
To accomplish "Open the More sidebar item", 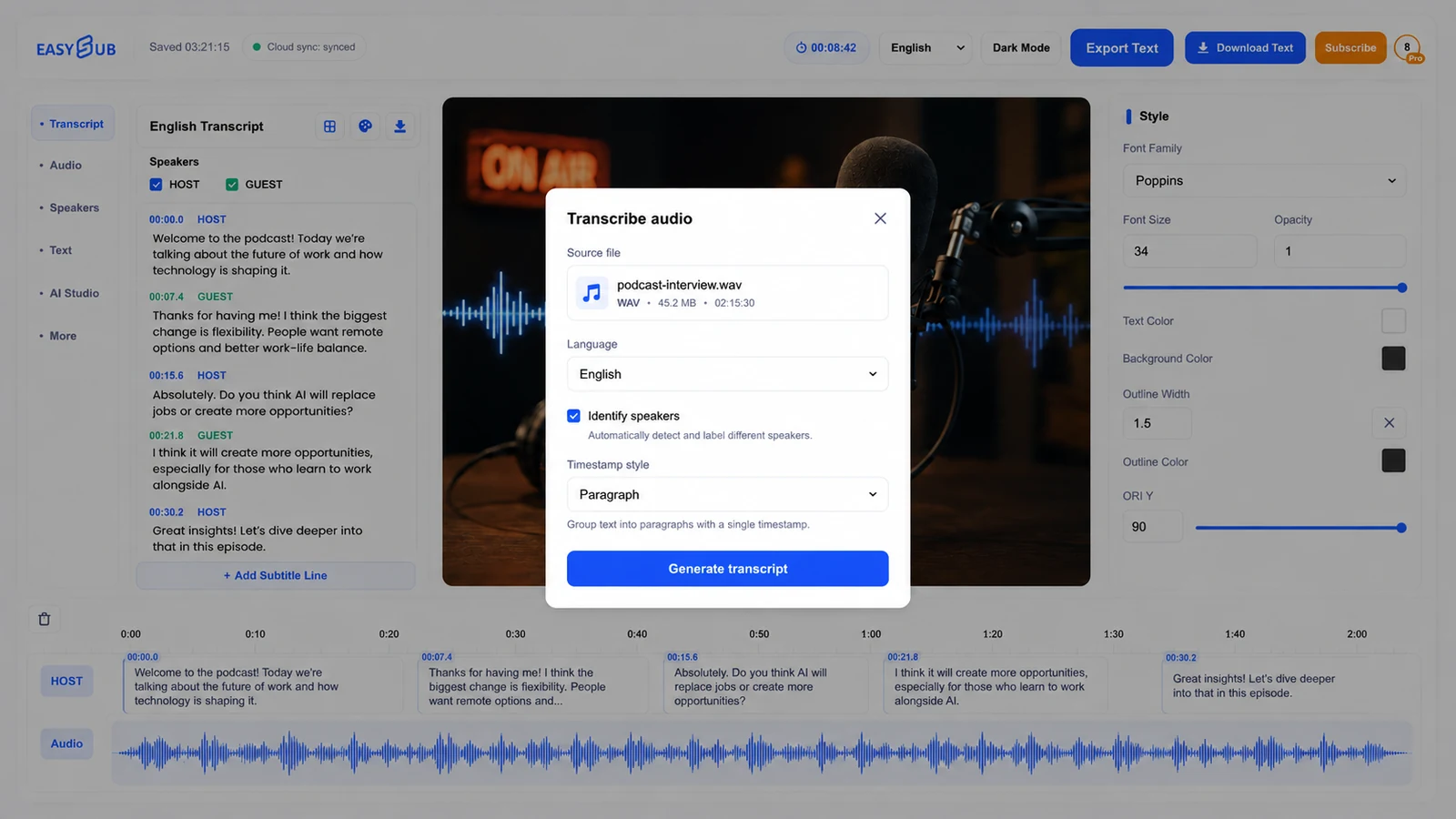I will (x=63, y=336).
